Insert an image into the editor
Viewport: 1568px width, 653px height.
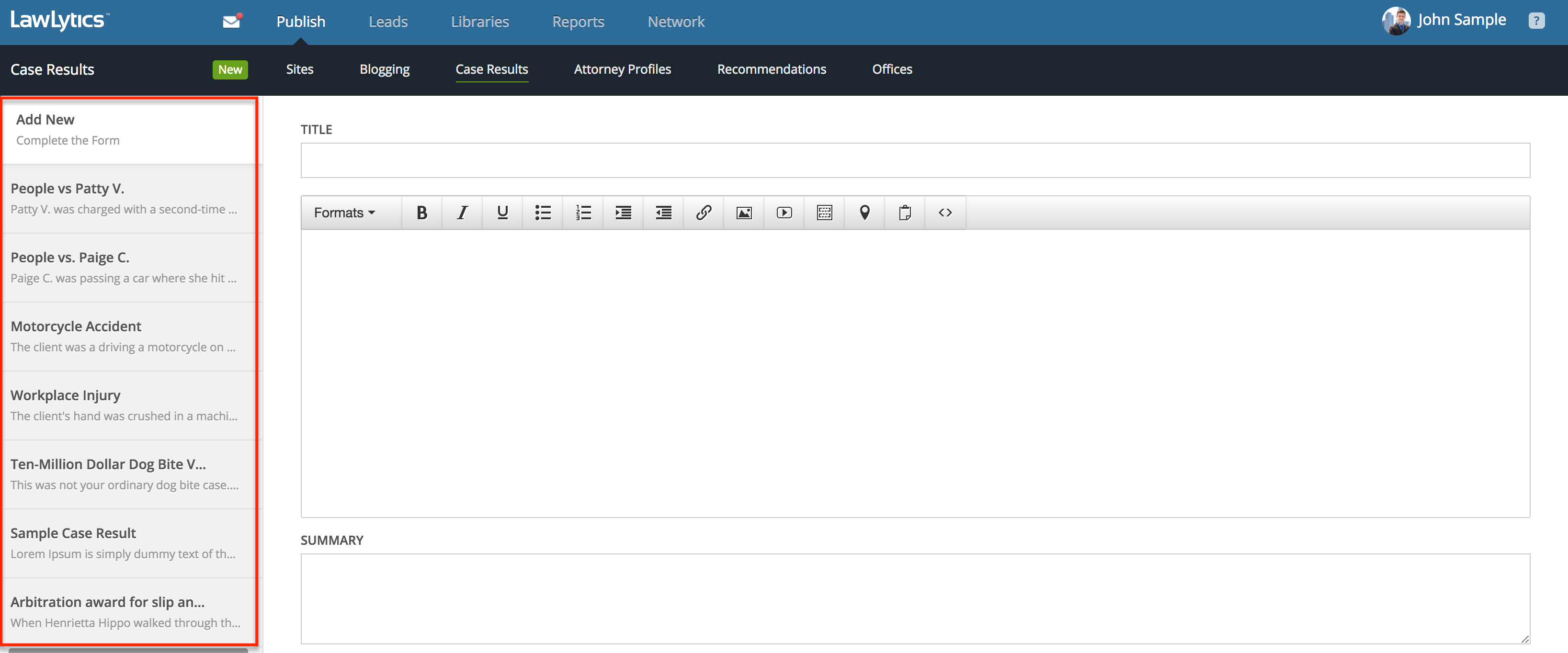click(743, 213)
